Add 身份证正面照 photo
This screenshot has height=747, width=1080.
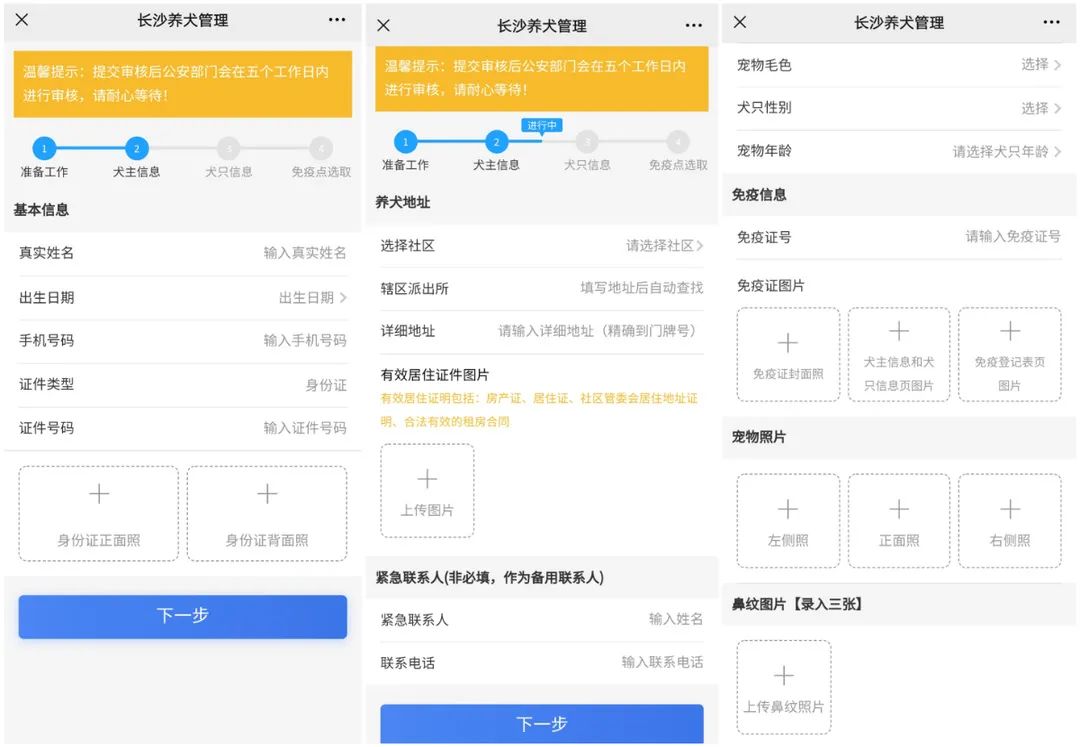pos(98,514)
